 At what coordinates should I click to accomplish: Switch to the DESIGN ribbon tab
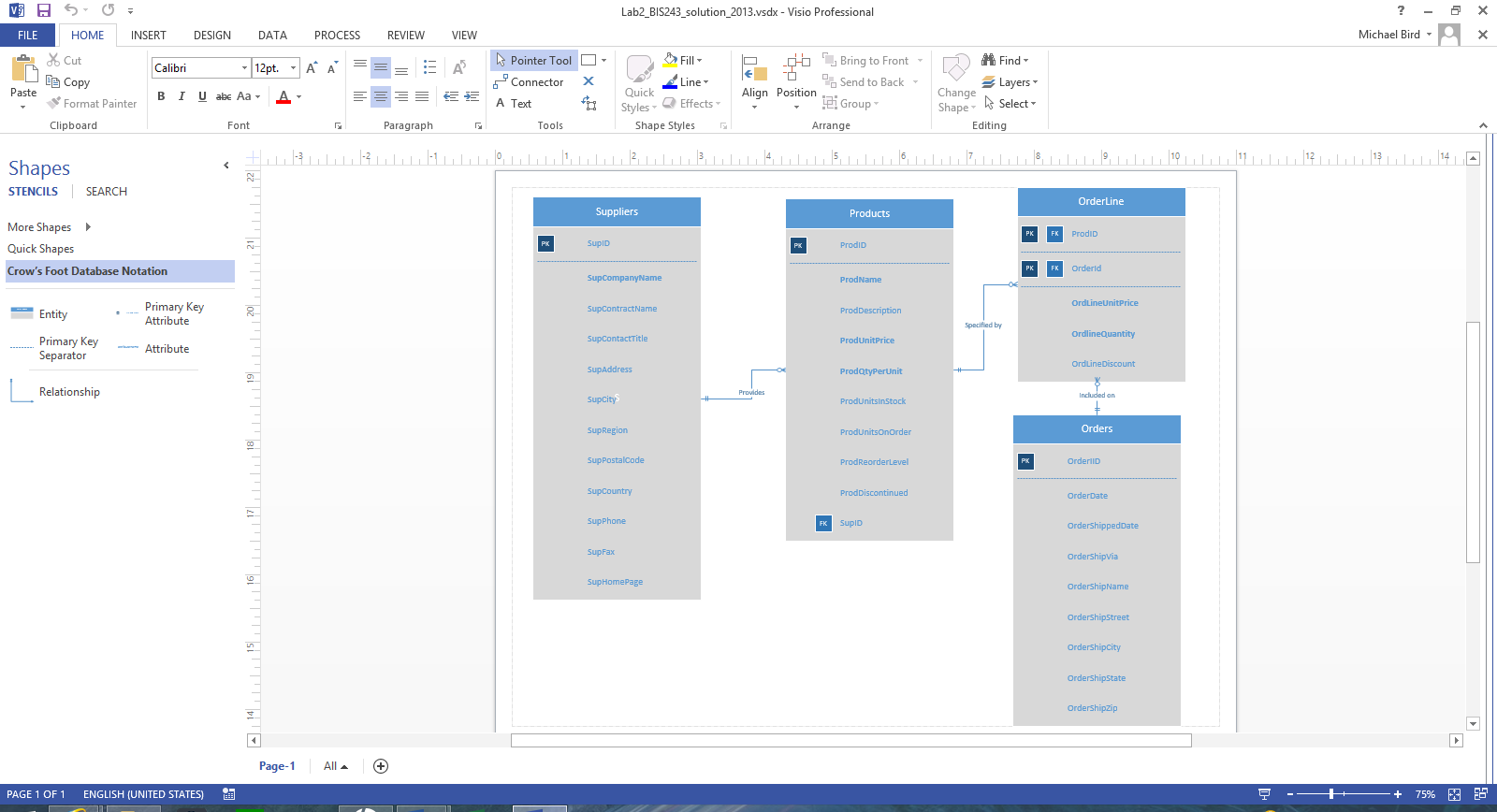pos(211,36)
